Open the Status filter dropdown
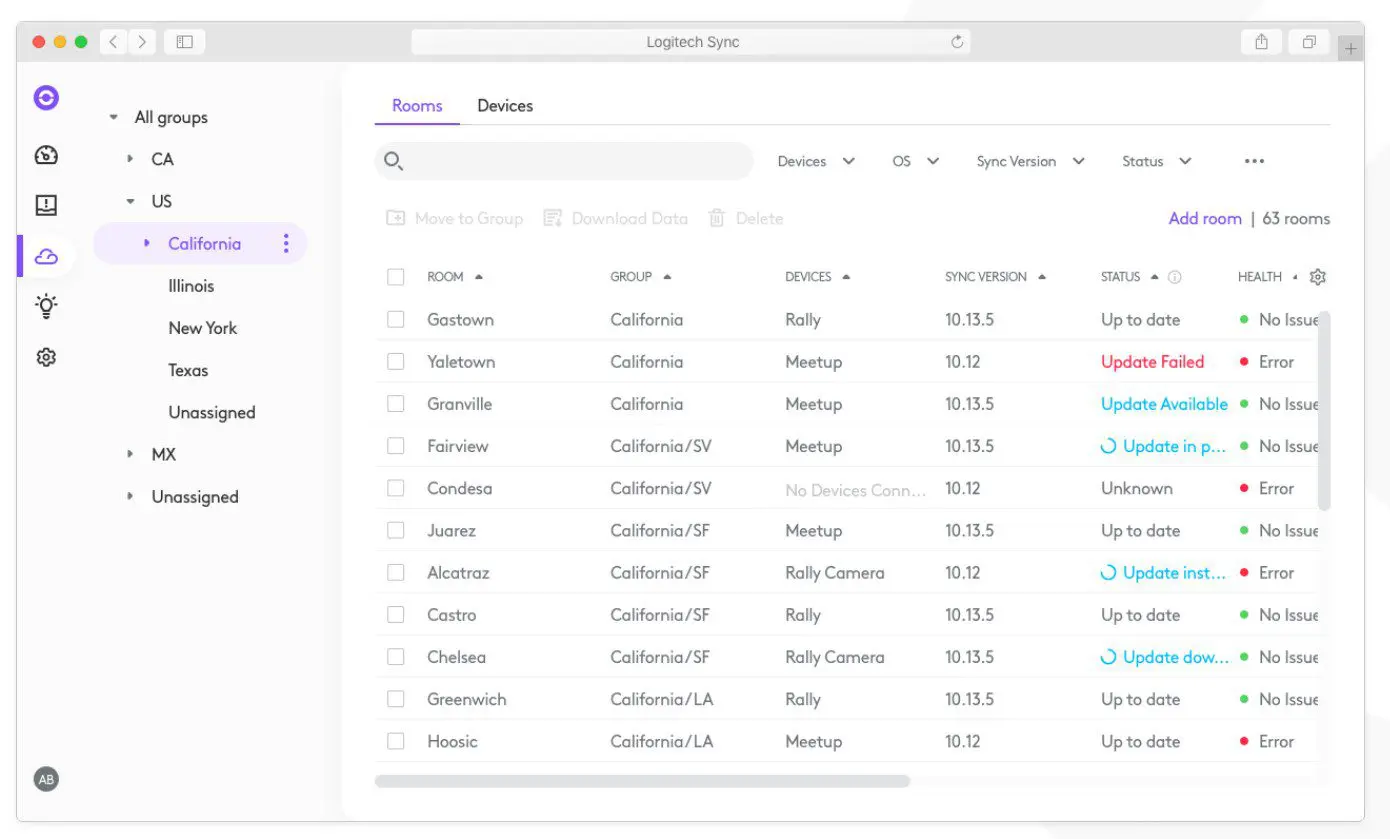 coord(1156,161)
